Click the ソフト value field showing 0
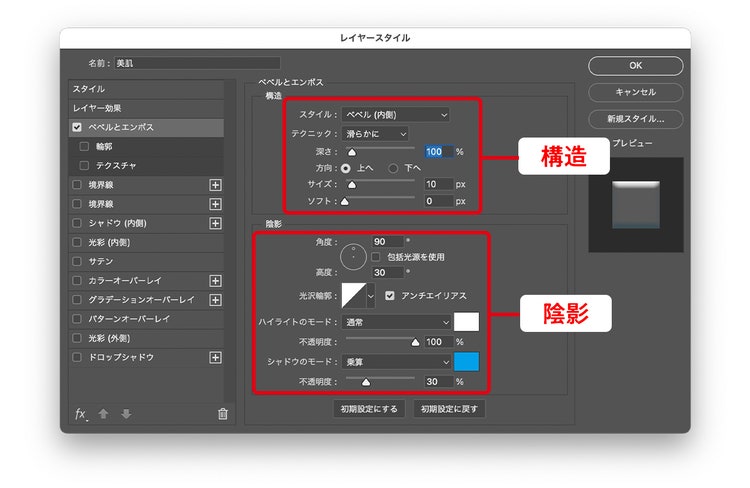This screenshot has width=750, height=488. (x=439, y=201)
